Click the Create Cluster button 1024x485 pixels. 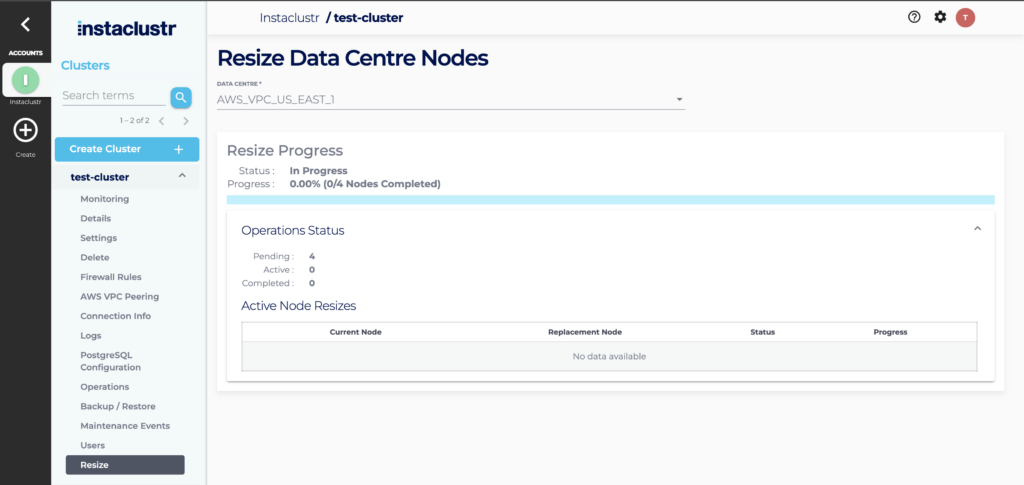tap(127, 149)
